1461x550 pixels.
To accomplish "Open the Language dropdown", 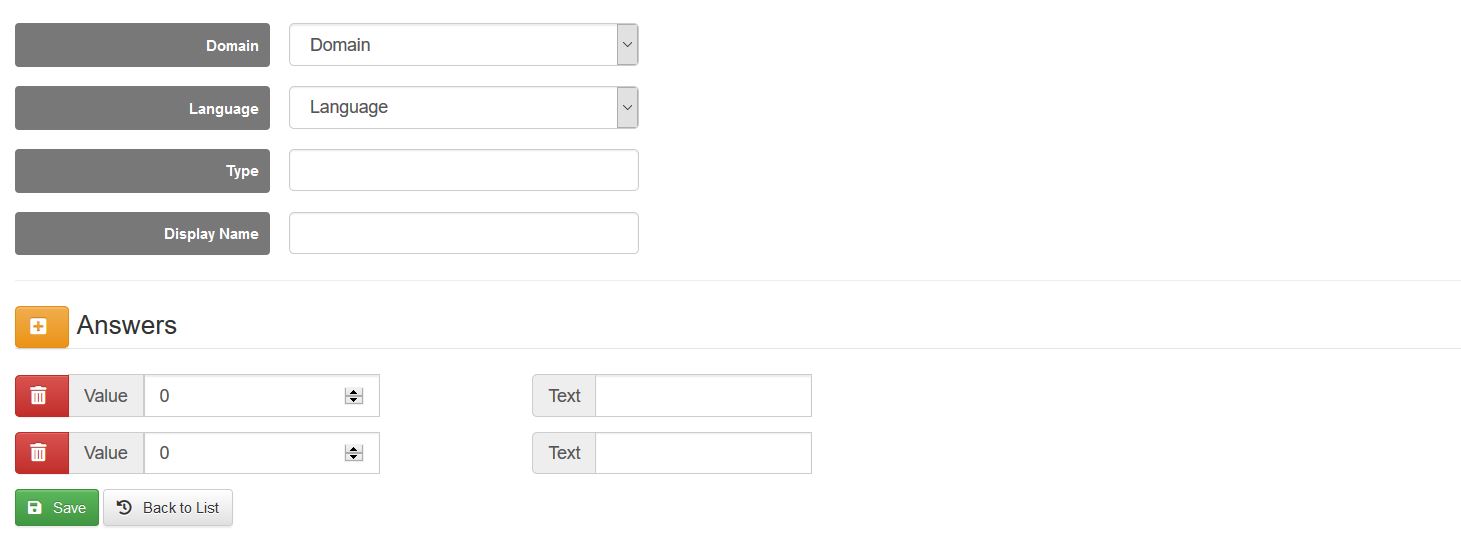I will pyautogui.click(x=463, y=108).
